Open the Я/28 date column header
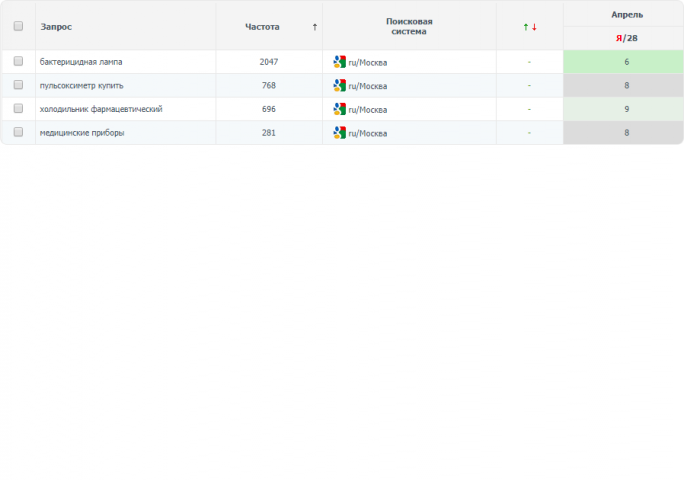 pos(627,38)
